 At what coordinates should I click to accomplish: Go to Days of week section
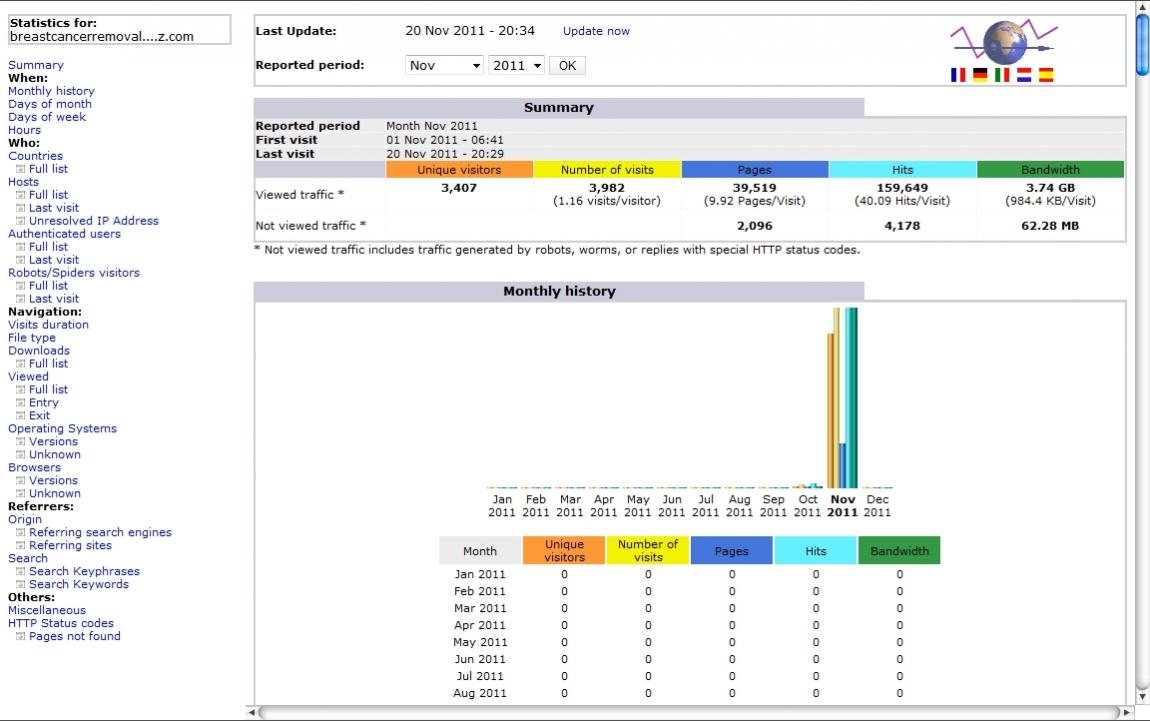[47, 117]
